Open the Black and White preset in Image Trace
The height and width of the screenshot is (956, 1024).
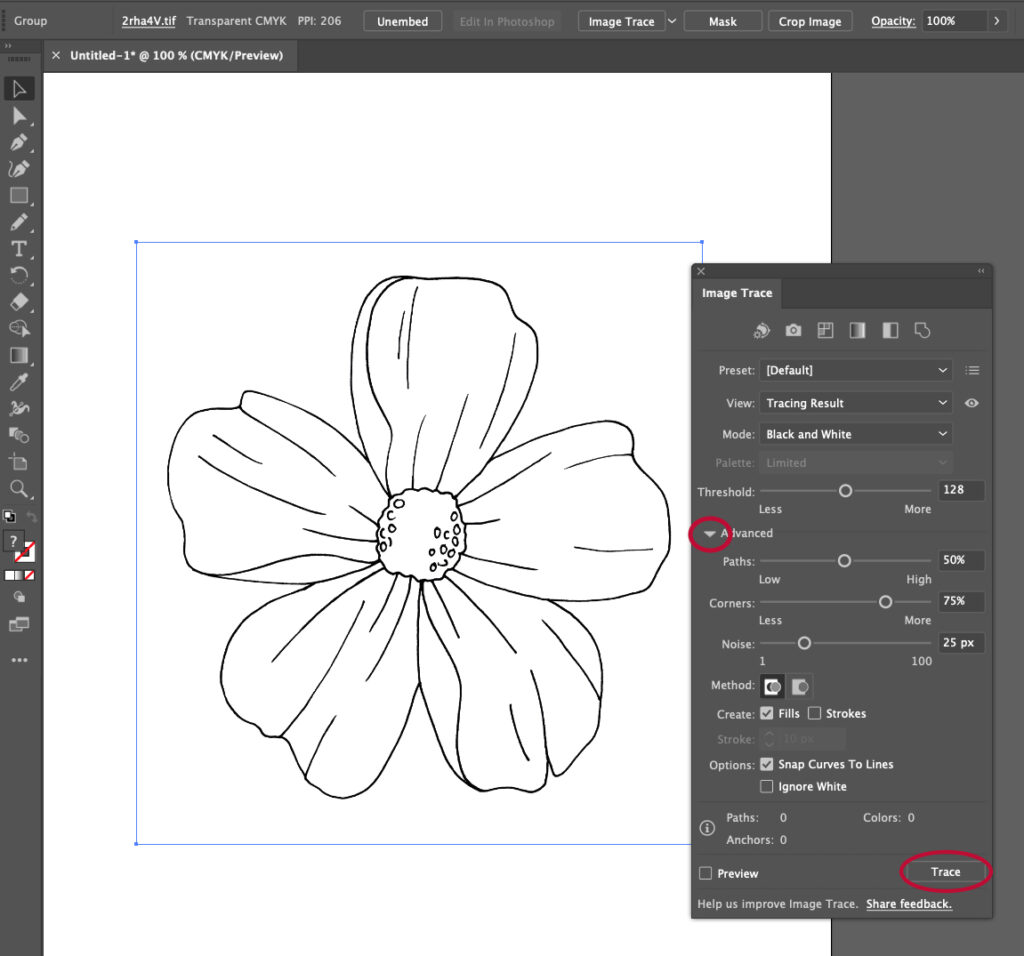pyautogui.click(x=890, y=330)
